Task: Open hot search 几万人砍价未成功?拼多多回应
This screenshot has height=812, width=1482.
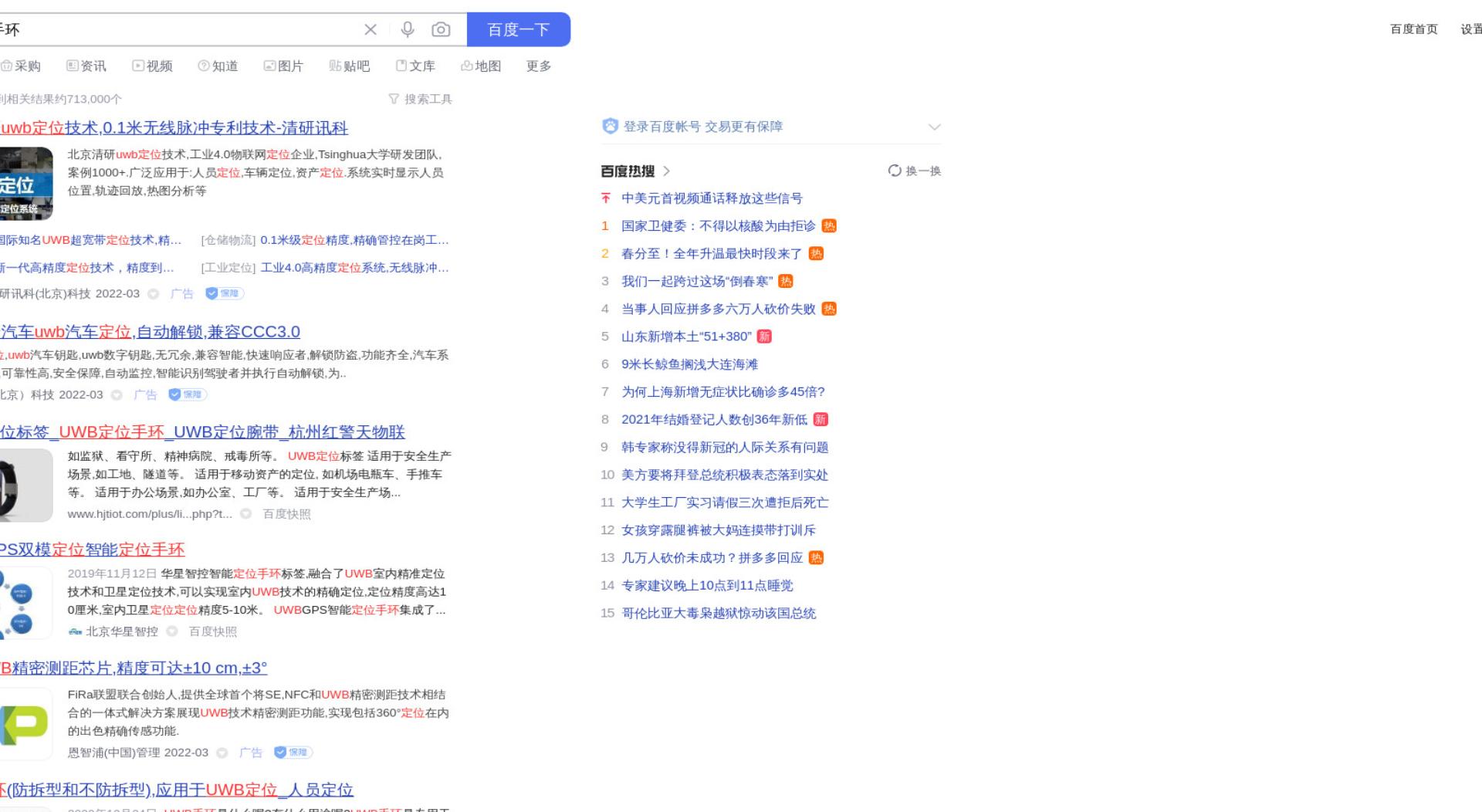Action: pyautogui.click(x=712, y=558)
